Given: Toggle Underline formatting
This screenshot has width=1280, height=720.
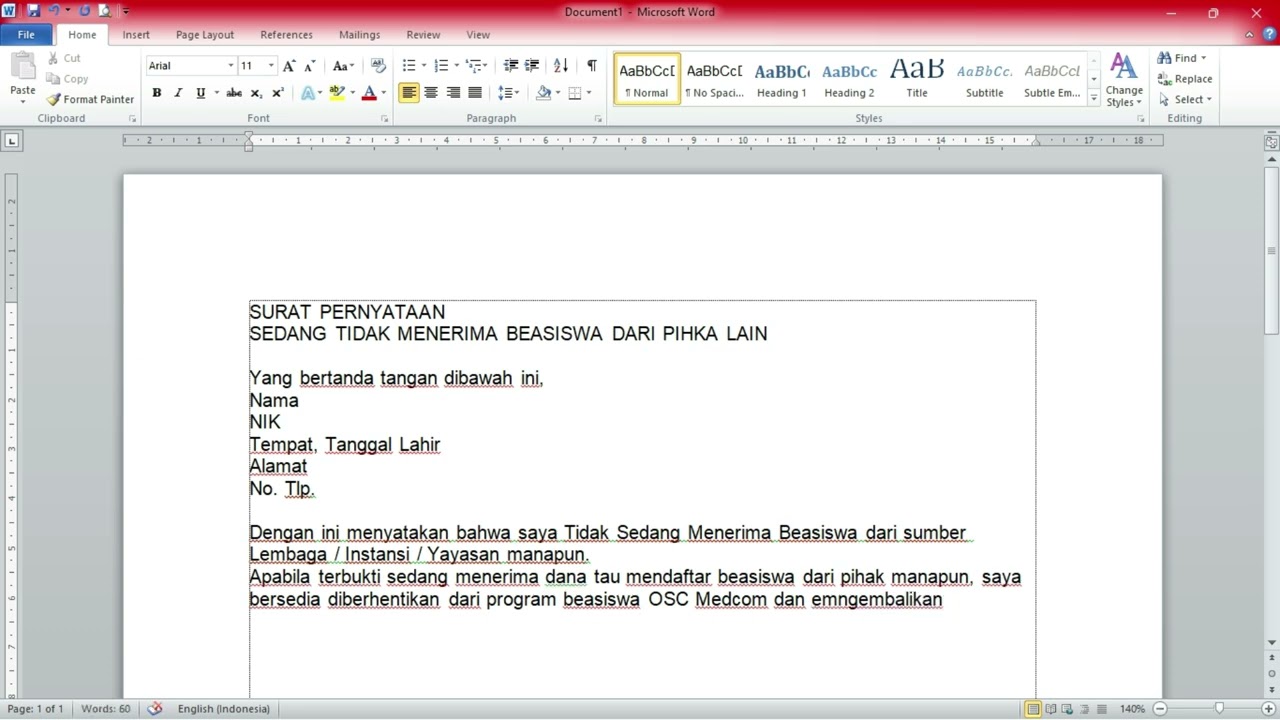Looking at the screenshot, I should click(x=200, y=93).
